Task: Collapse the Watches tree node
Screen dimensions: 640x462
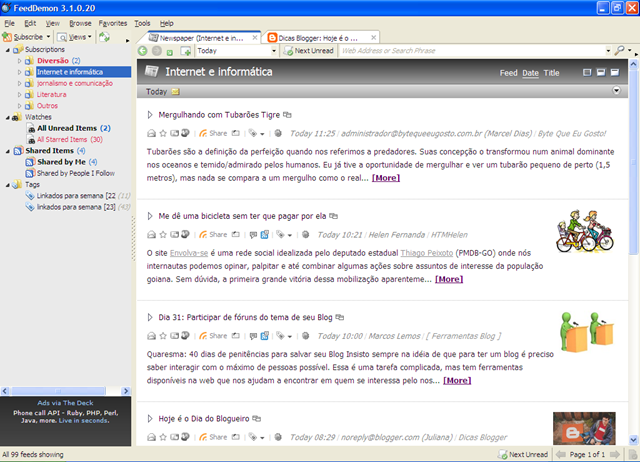Action: [x=7, y=117]
